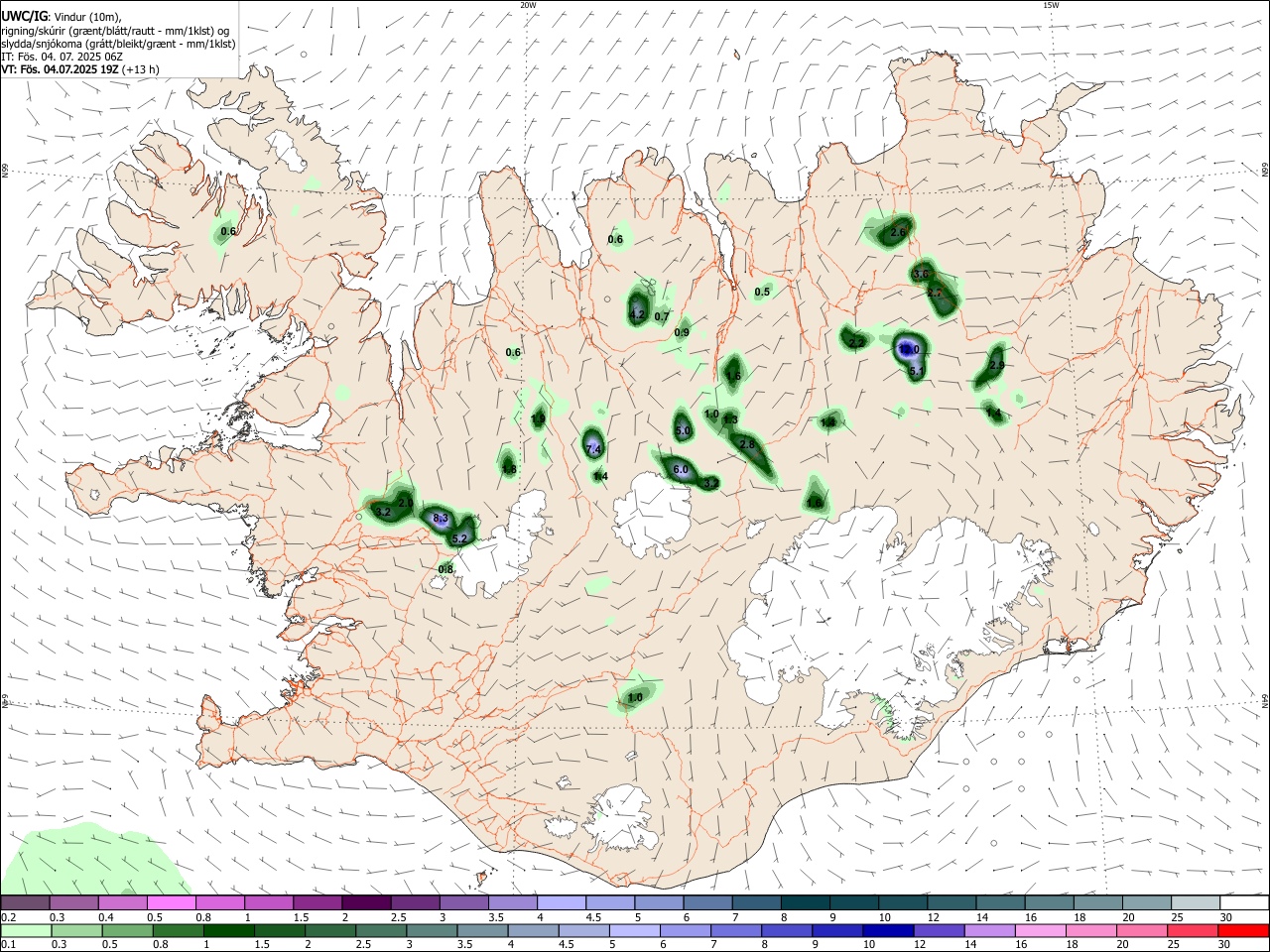
Task: Select the dark navy swatch in lower legend row
Action: (x=886, y=930)
